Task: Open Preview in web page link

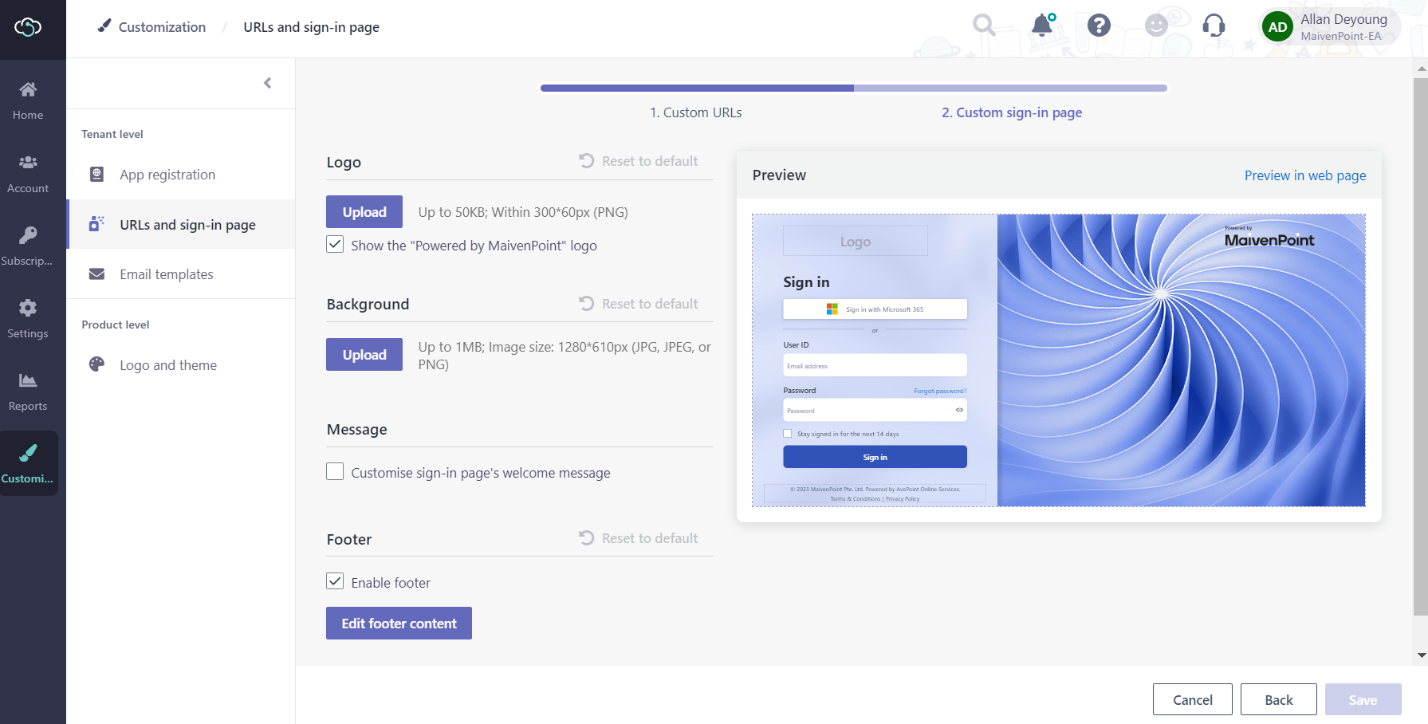Action: coord(1305,175)
